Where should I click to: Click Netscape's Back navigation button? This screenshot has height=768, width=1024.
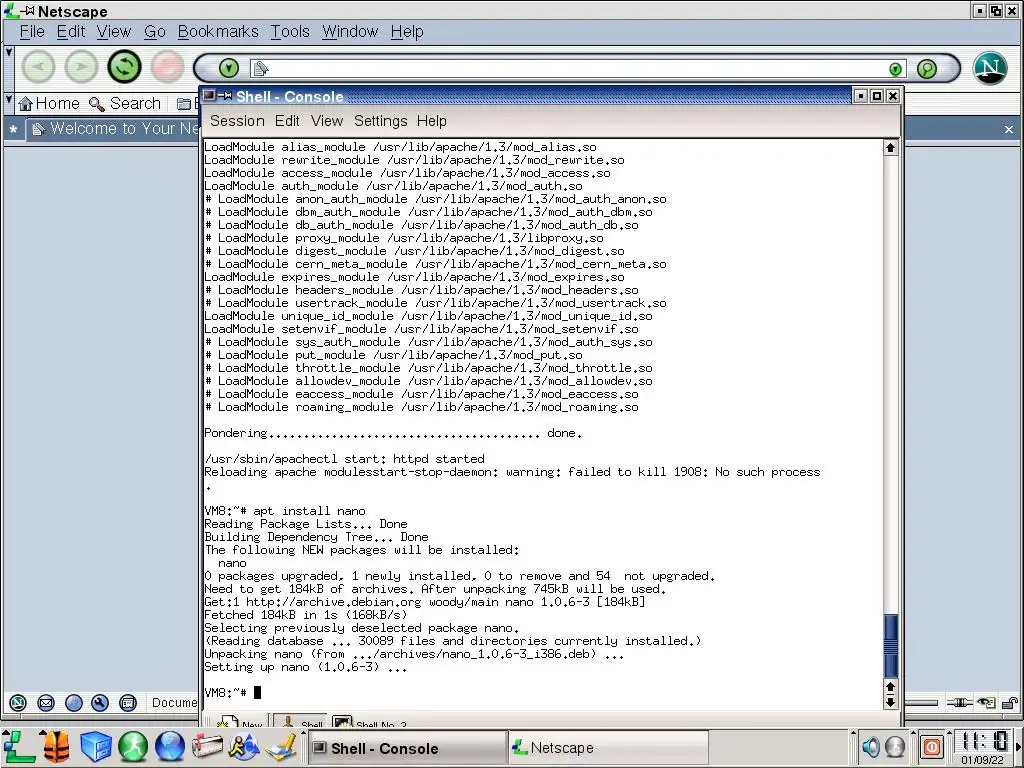coord(39,67)
